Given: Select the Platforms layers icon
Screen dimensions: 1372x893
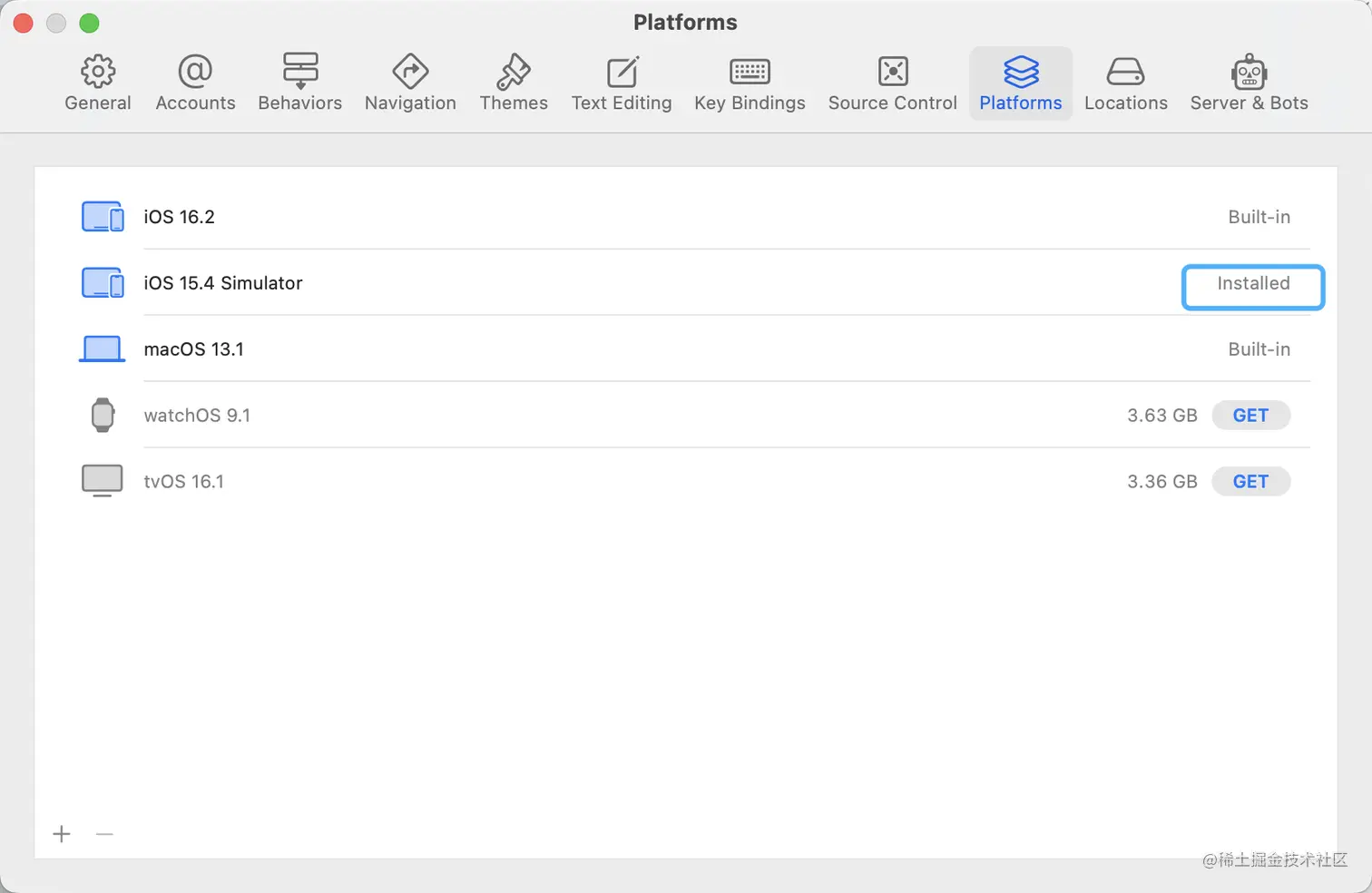Looking at the screenshot, I should tap(1021, 71).
